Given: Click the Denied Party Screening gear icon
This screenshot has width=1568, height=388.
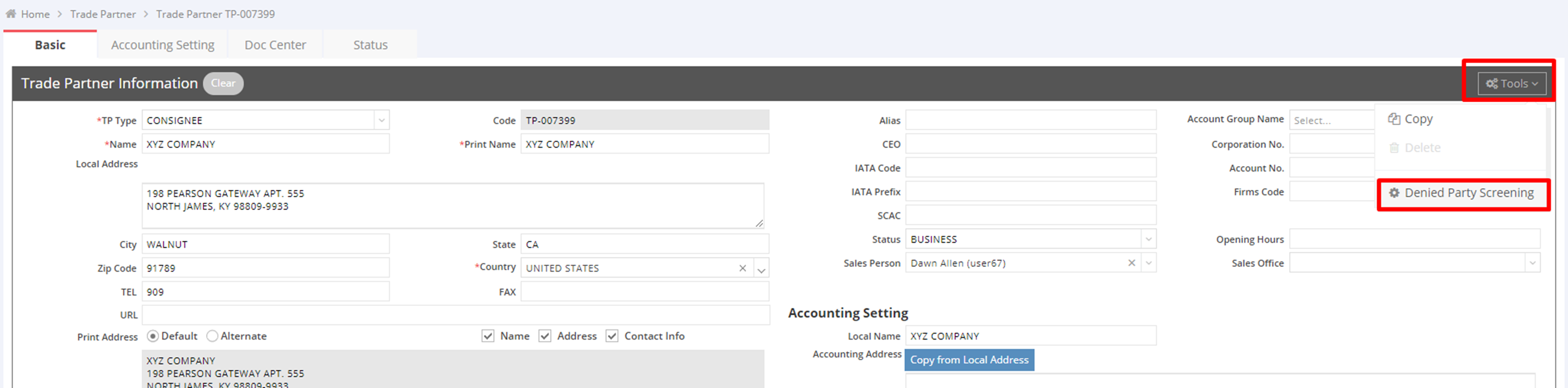Looking at the screenshot, I should (1395, 193).
